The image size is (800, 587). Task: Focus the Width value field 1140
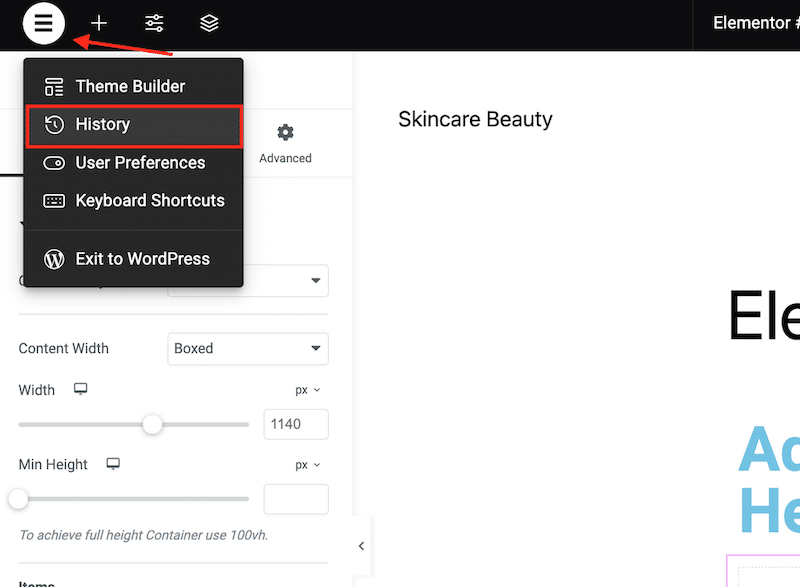(296, 424)
